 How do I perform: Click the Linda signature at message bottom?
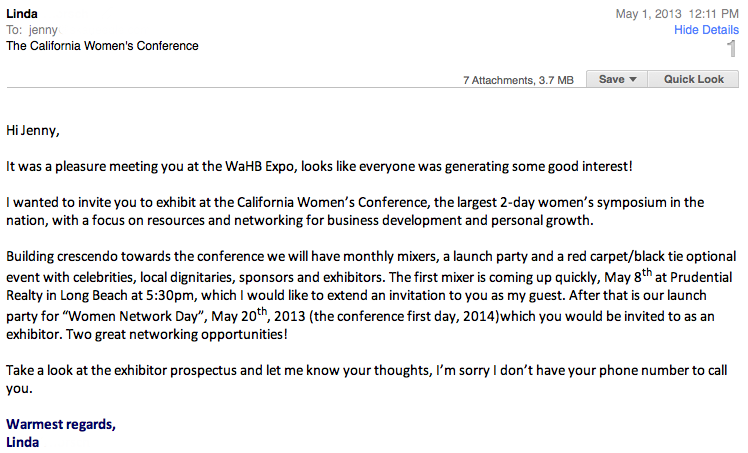(x=22, y=441)
